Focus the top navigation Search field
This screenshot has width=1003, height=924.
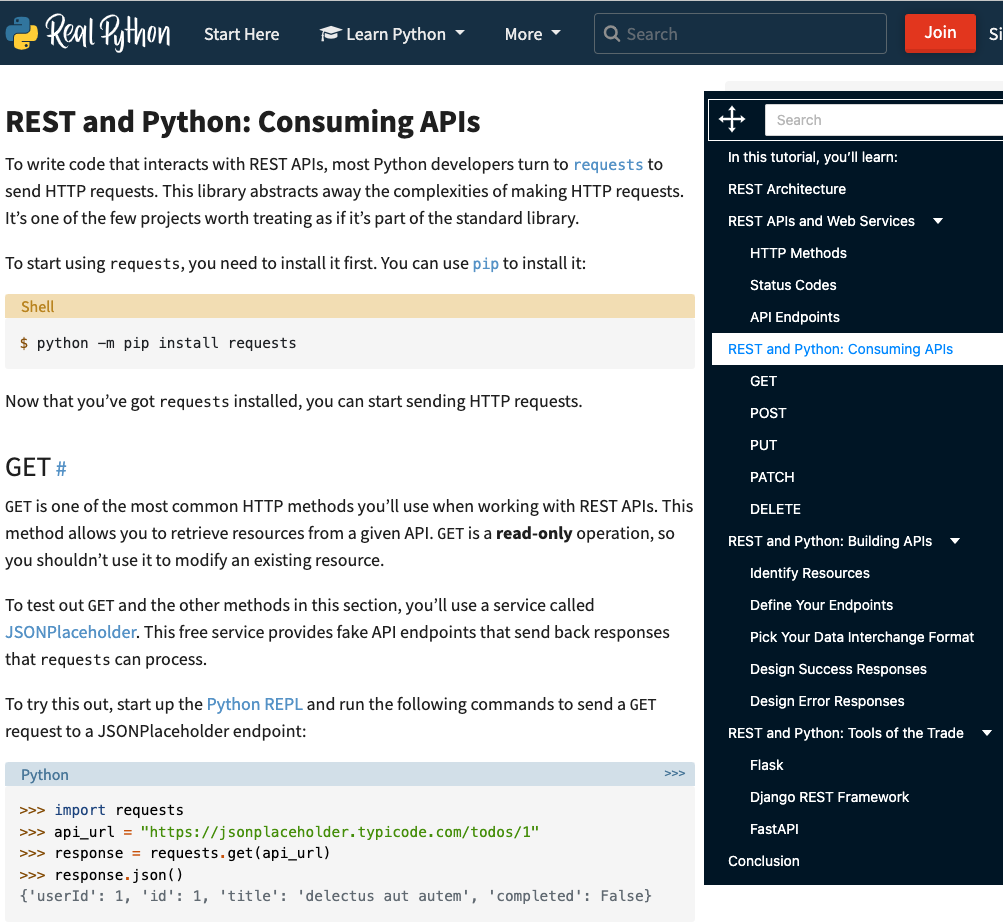pyautogui.click(x=740, y=33)
